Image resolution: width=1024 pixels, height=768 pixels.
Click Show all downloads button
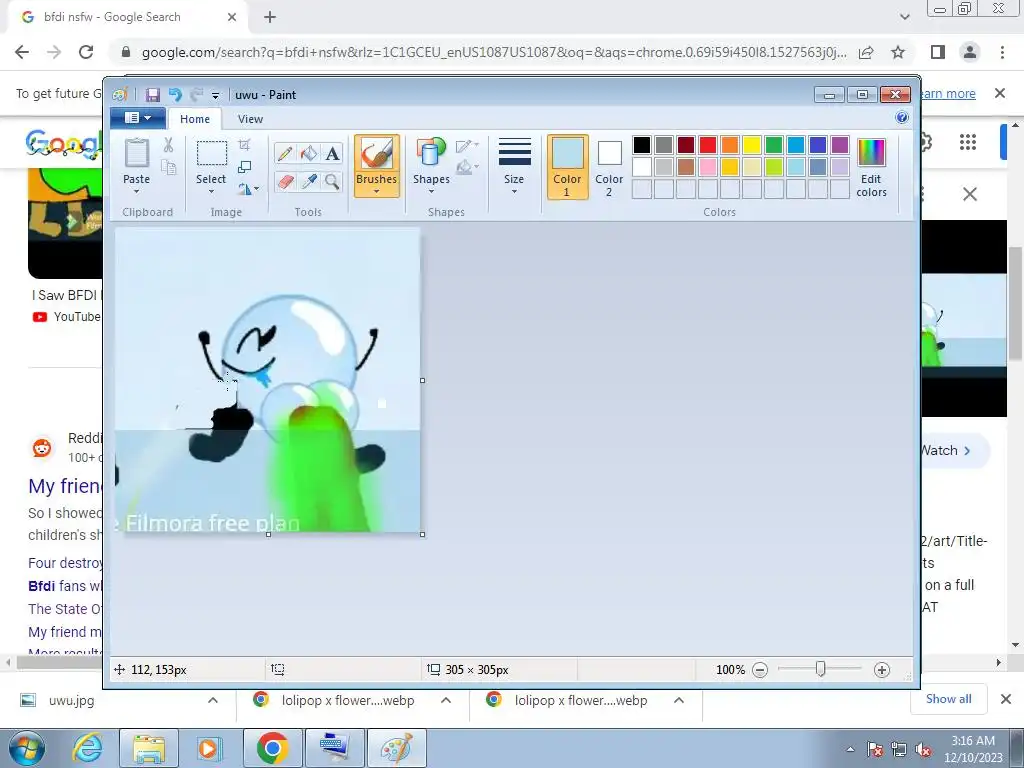coord(948,699)
